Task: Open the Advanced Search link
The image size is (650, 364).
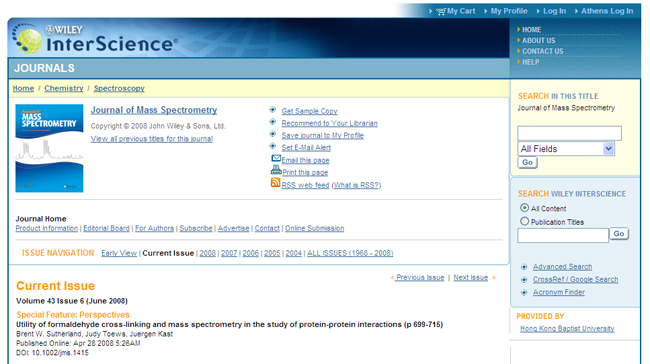Action: click(x=562, y=267)
